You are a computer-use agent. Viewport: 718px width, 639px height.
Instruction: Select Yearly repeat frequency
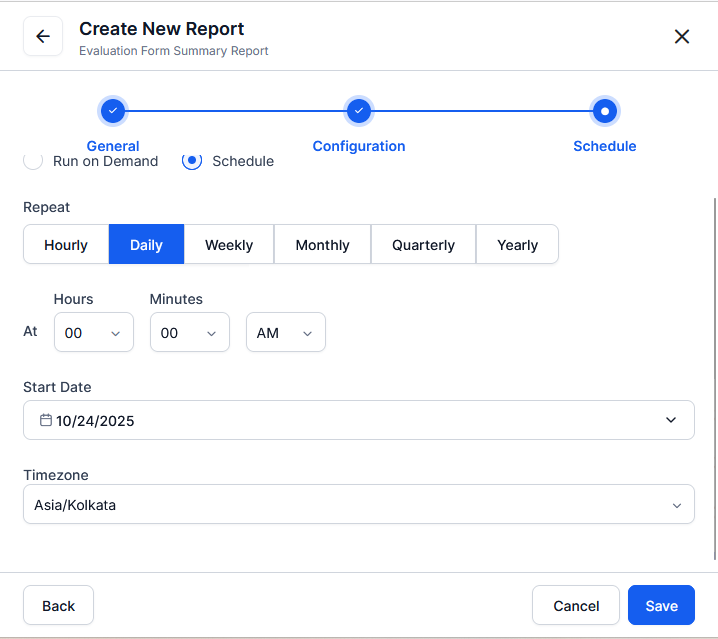[517, 245]
